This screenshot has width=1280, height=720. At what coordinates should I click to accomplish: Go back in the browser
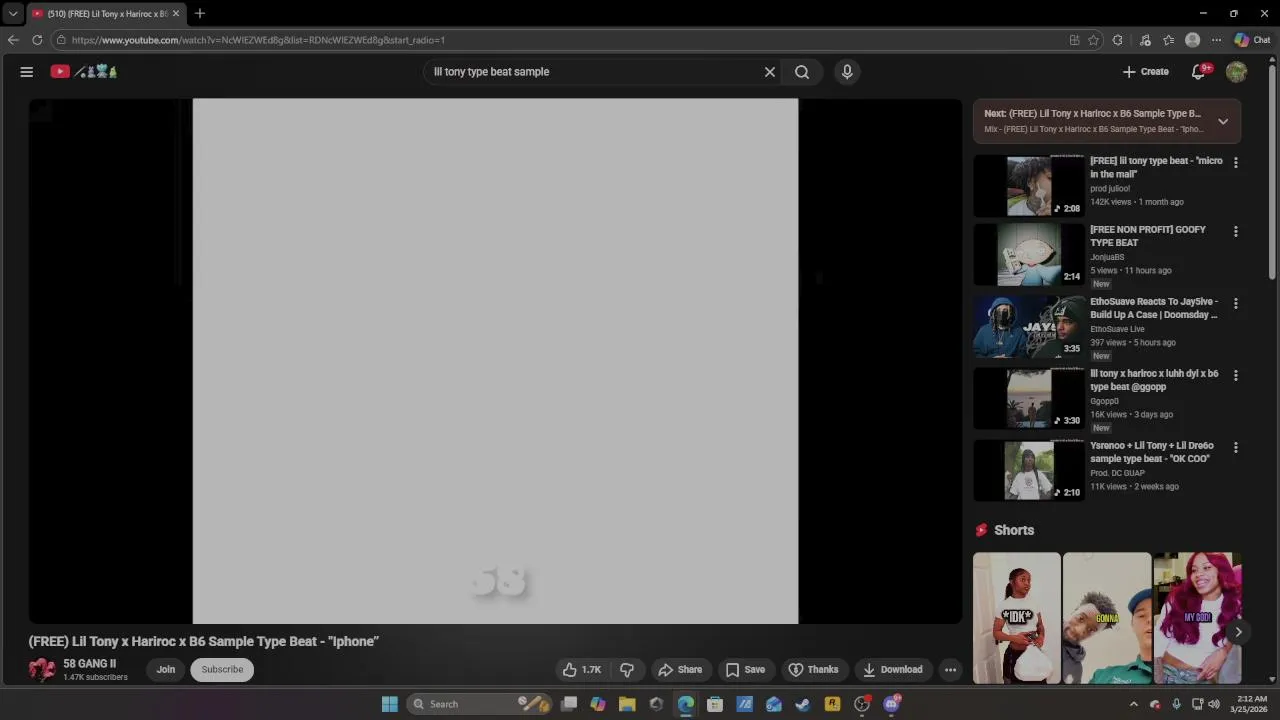[x=13, y=40]
